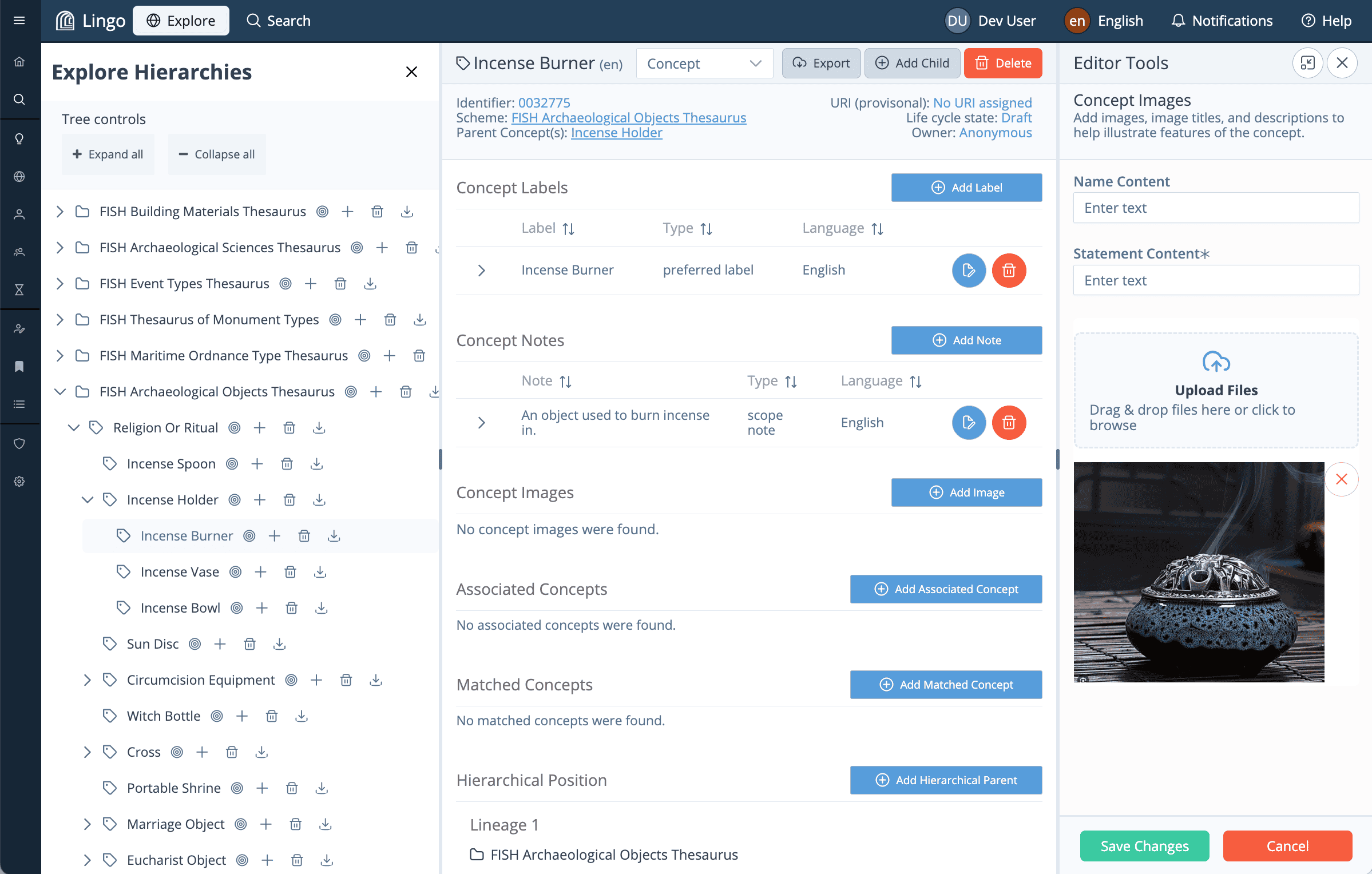The image size is (1372, 874).
Task: Click the trash icon beside FISH Event Types Thesaurus
Action: [x=340, y=284]
